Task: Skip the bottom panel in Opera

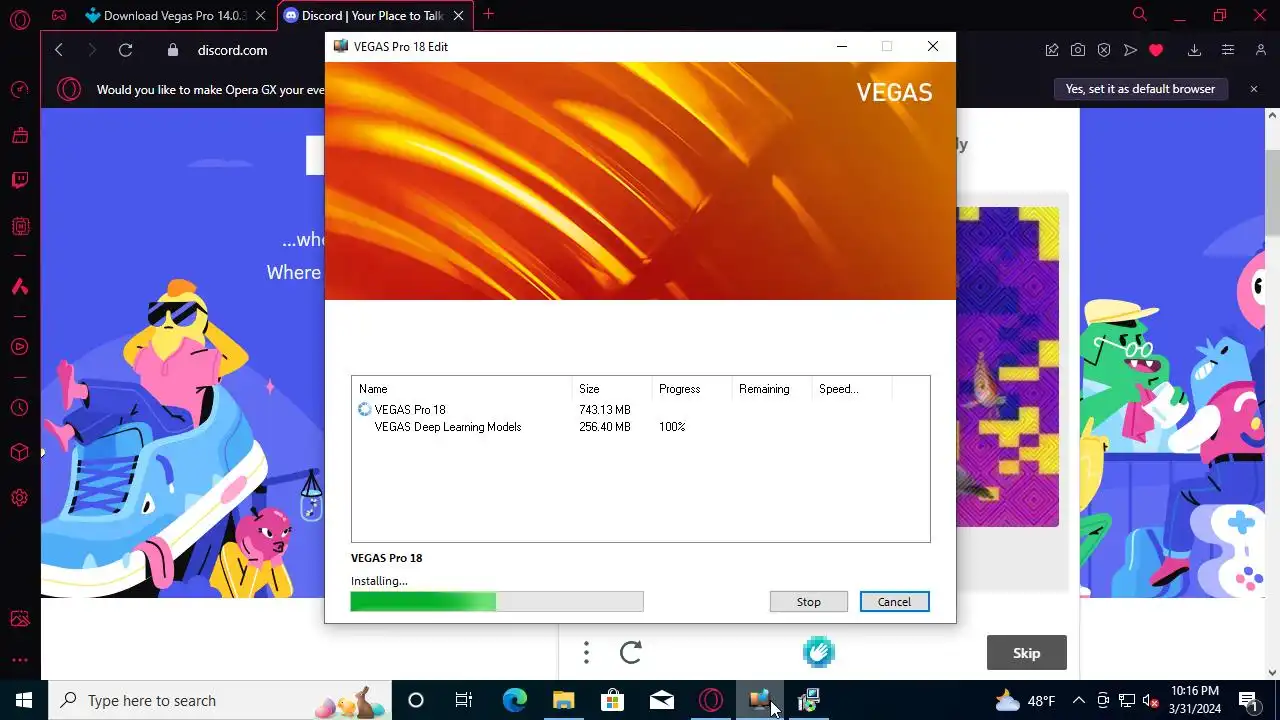Action: [x=1026, y=653]
